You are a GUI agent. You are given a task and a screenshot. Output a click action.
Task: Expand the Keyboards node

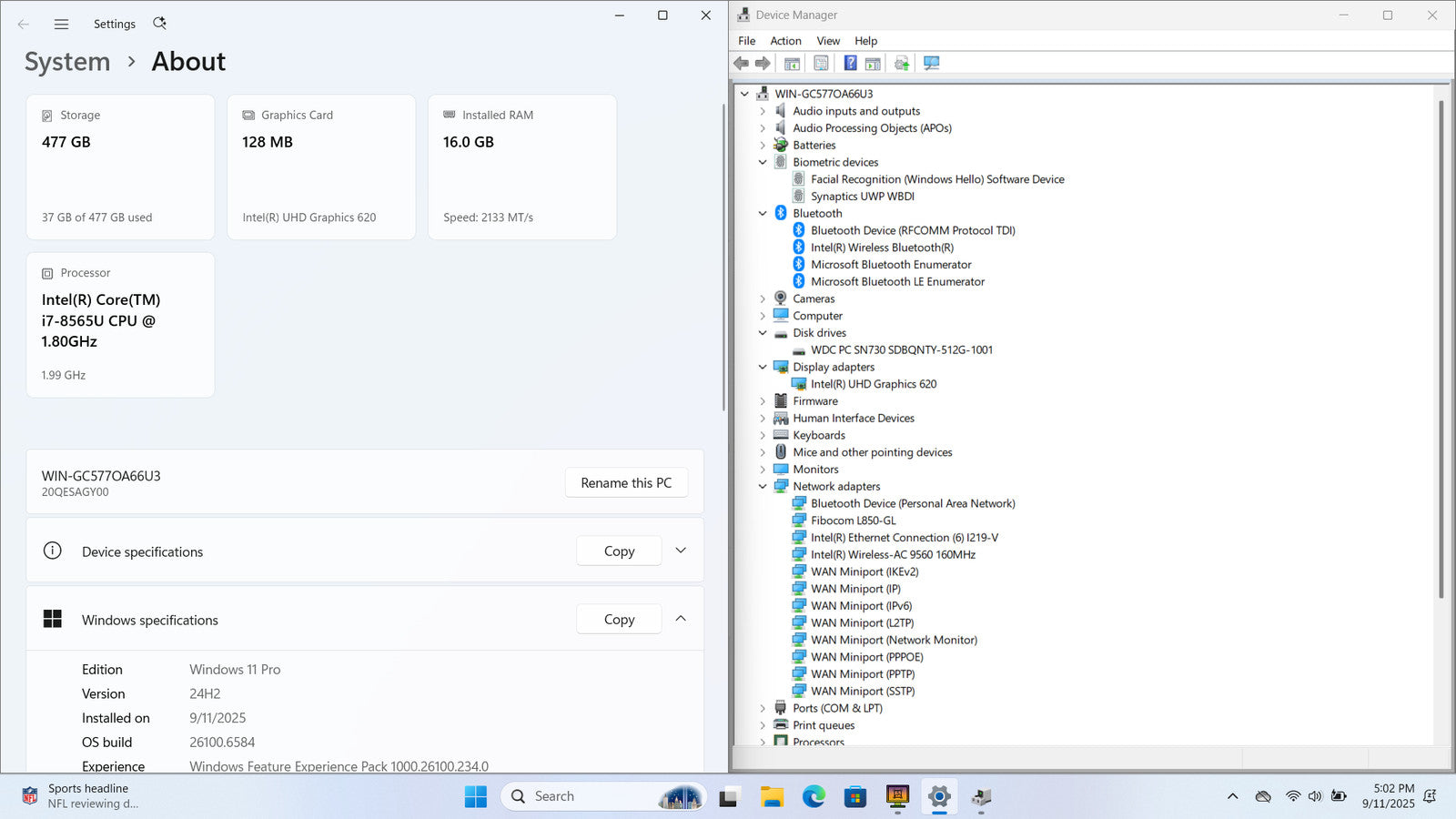(x=763, y=435)
